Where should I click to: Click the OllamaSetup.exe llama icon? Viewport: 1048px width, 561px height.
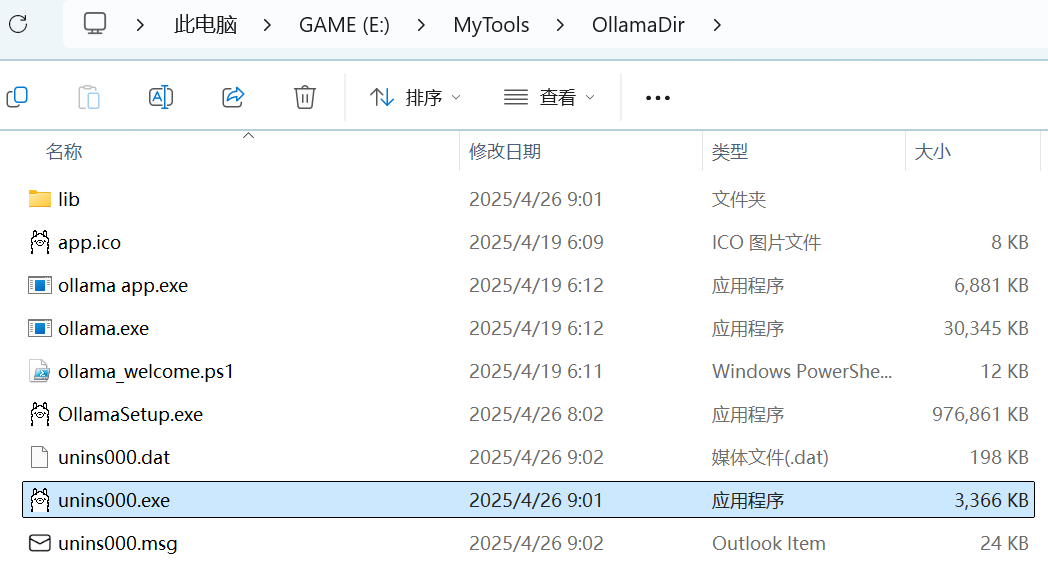pos(39,414)
